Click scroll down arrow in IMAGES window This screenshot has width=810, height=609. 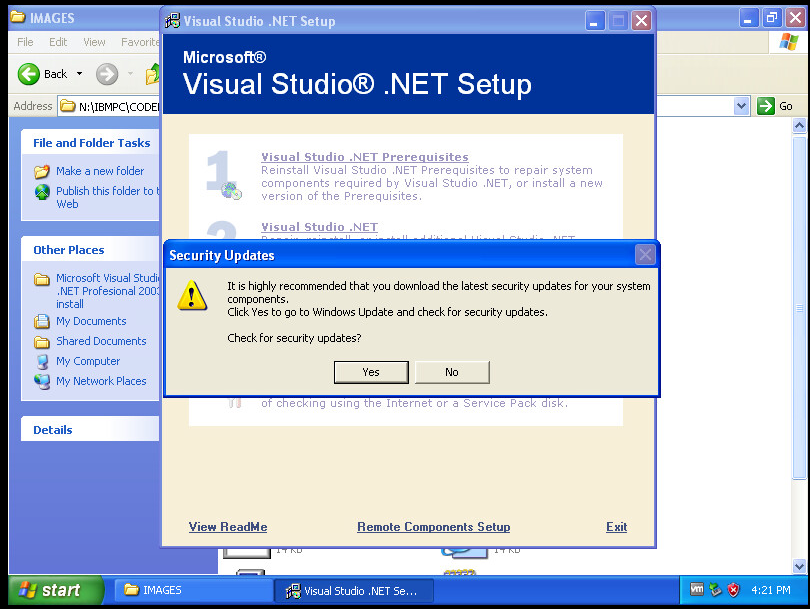pos(799,567)
